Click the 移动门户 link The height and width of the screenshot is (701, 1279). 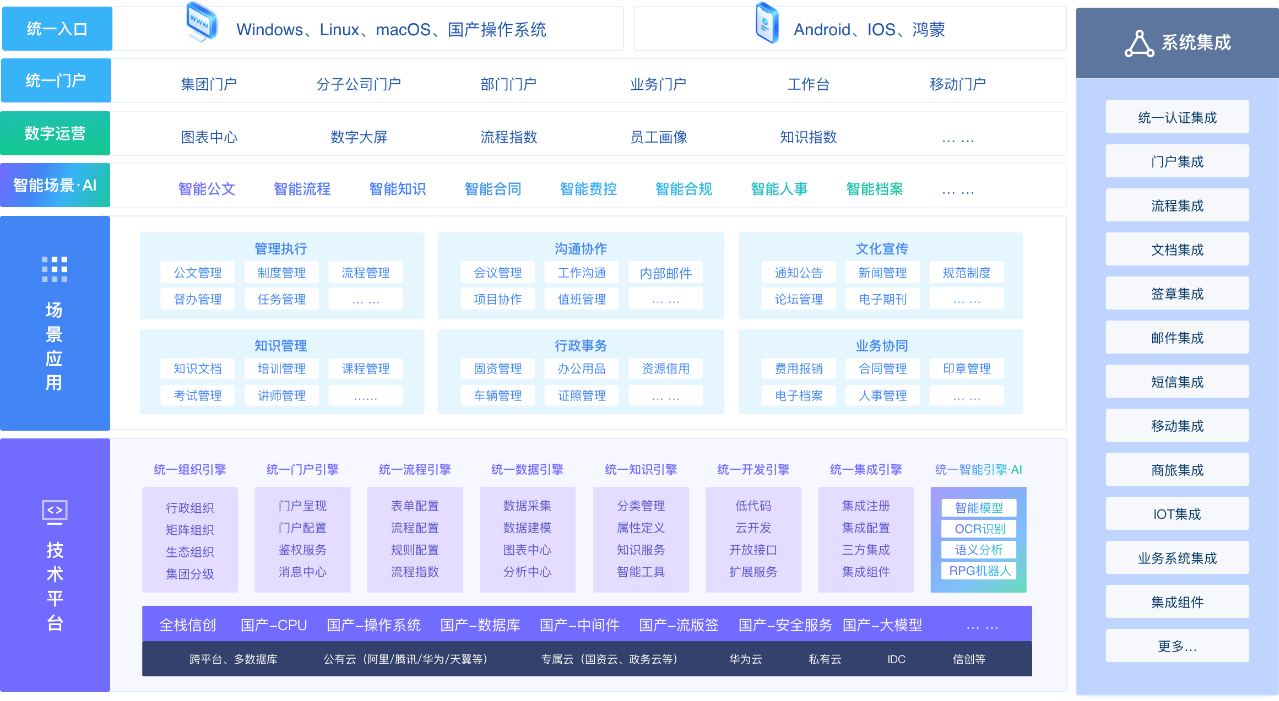click(958, 84)
